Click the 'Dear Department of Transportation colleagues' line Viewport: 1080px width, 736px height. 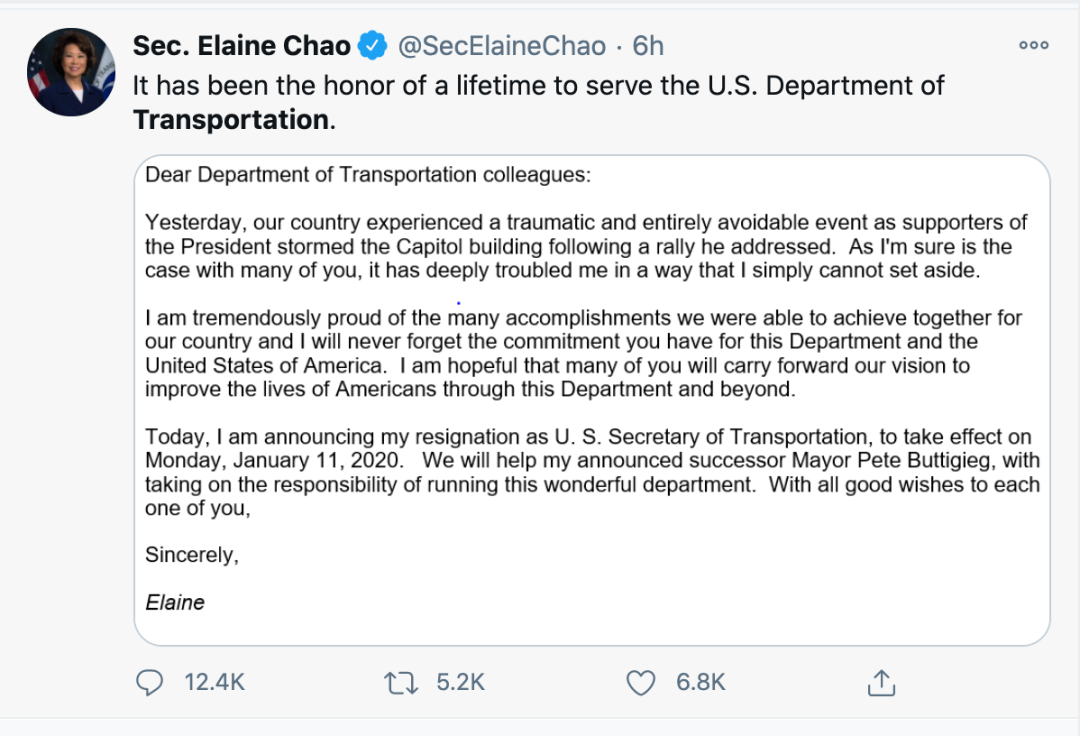point(368,175)
